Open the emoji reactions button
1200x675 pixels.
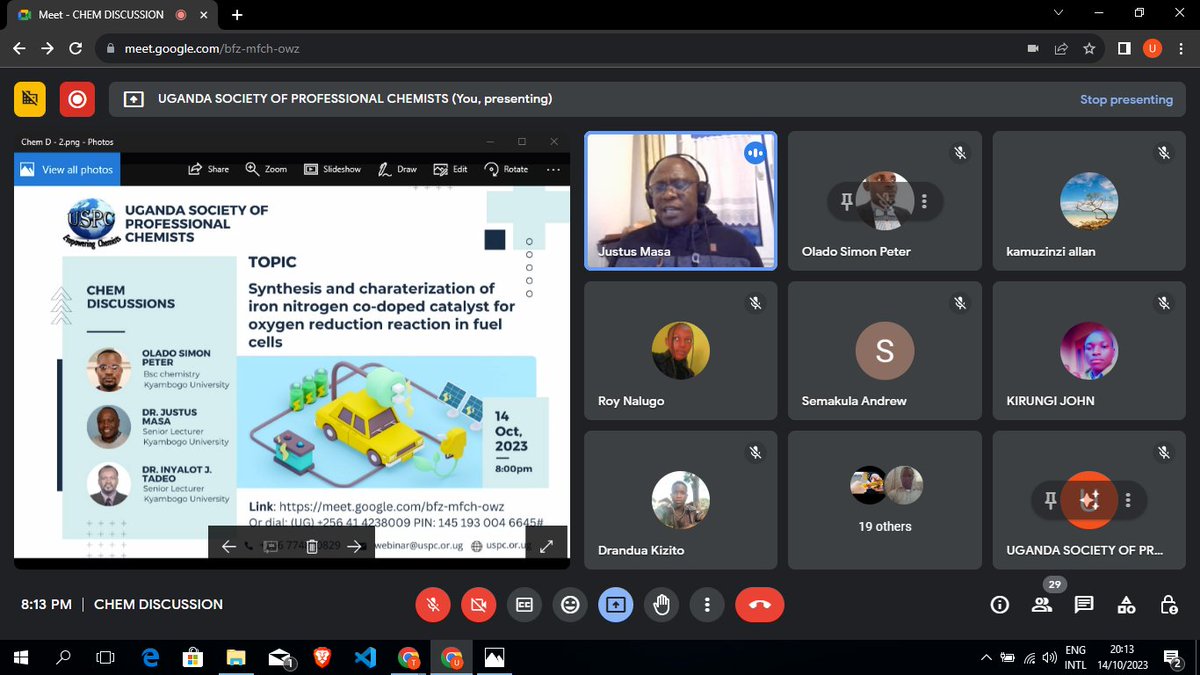tap(570, 604)
